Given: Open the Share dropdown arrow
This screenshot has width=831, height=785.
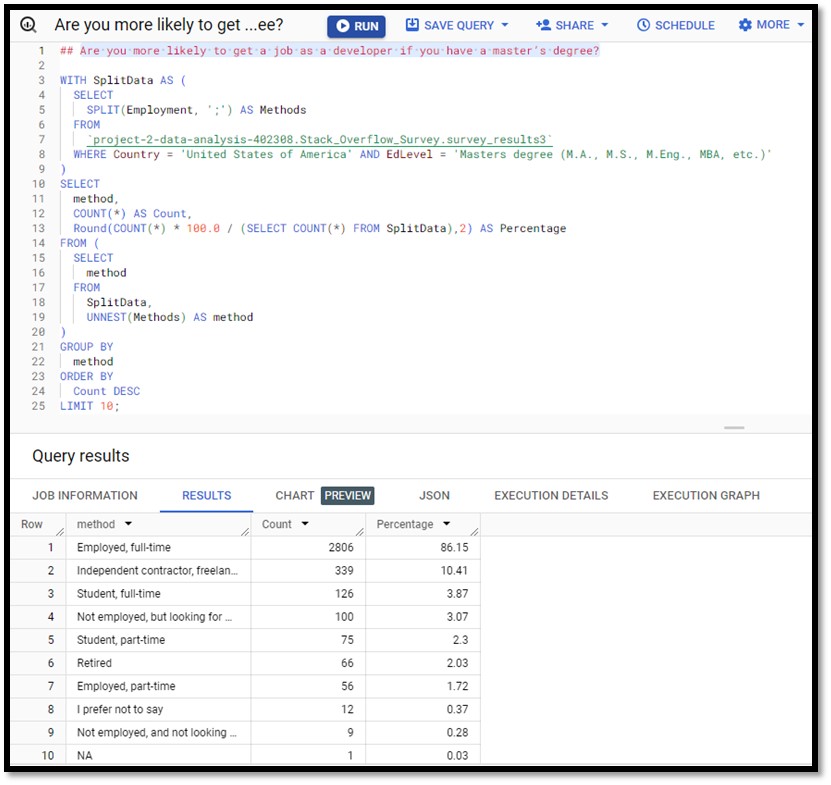Looking at the screenshot, I should 603,25.
